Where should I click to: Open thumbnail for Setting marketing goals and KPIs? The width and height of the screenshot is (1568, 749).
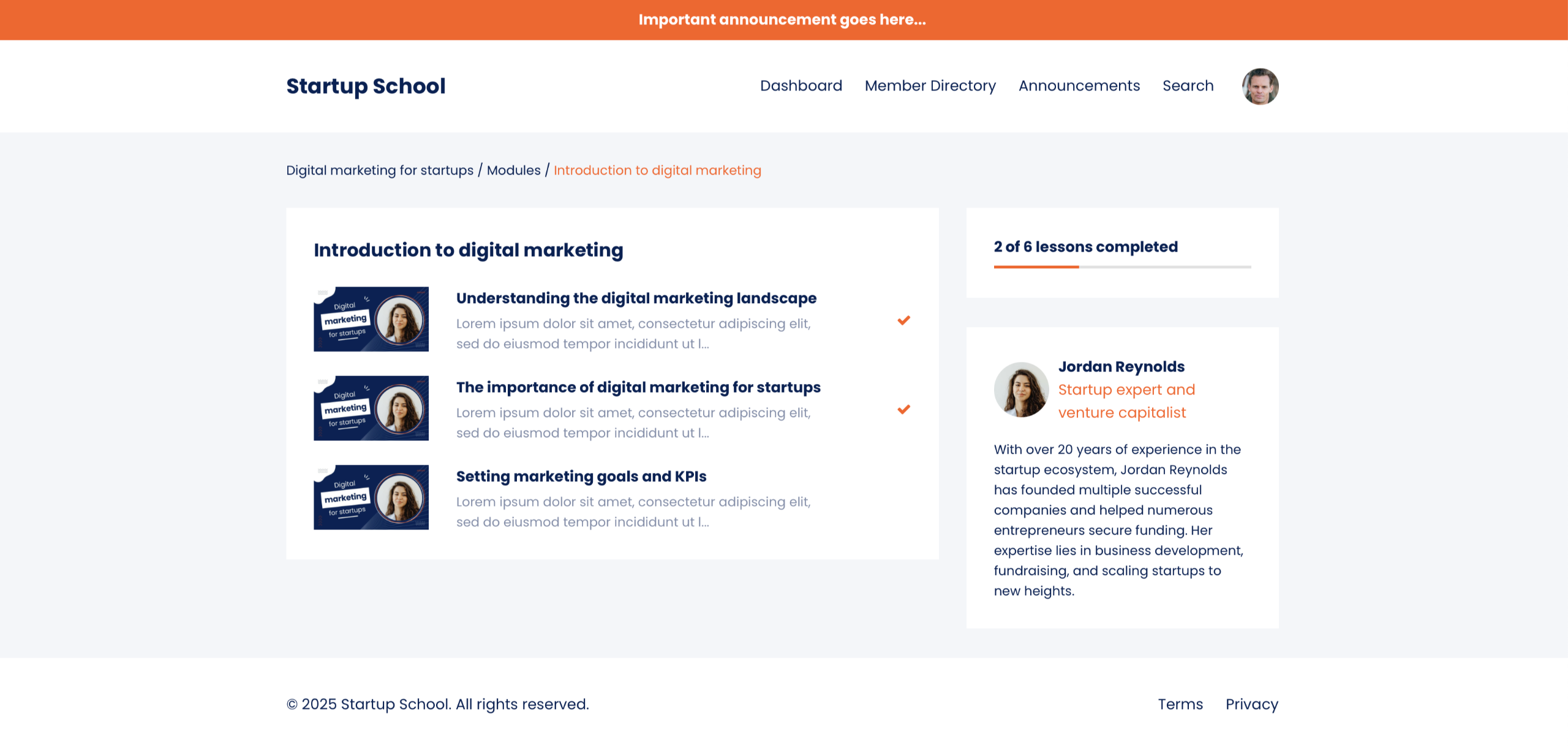click(371, 497)
